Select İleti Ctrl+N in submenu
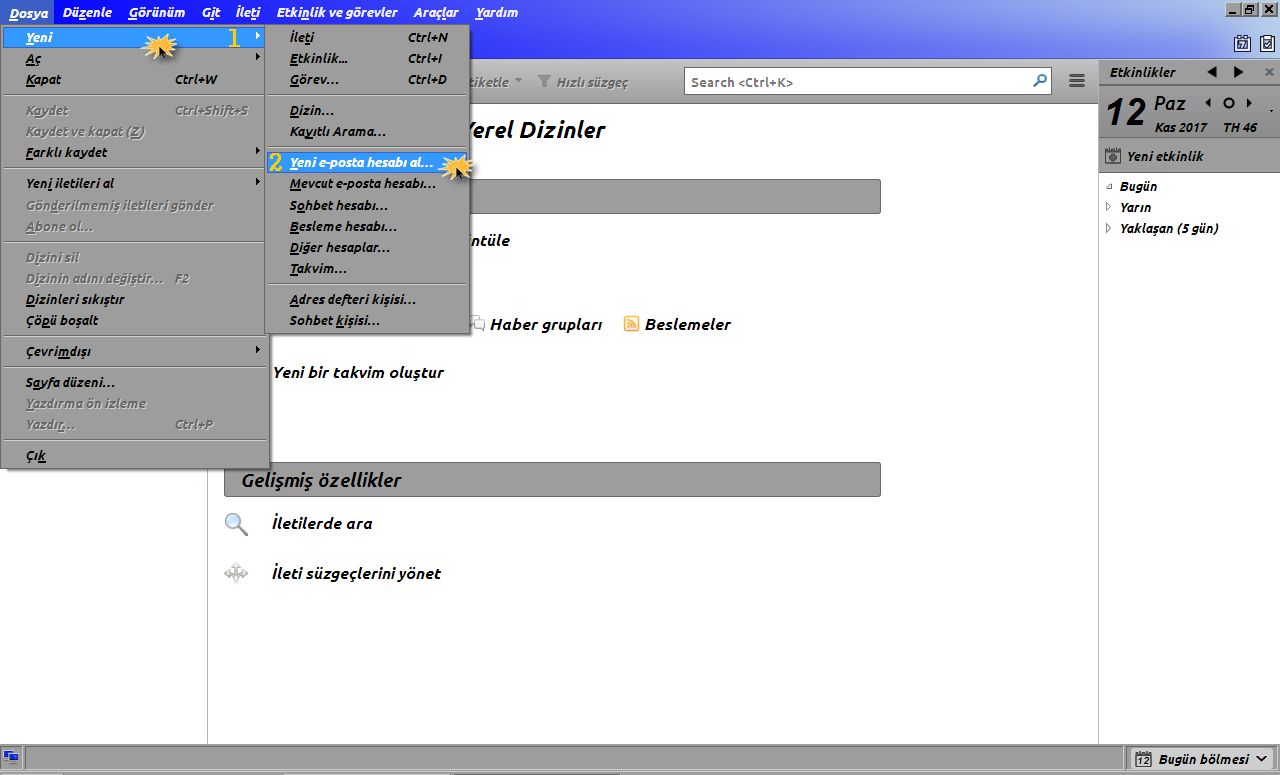 pos(367,37)
